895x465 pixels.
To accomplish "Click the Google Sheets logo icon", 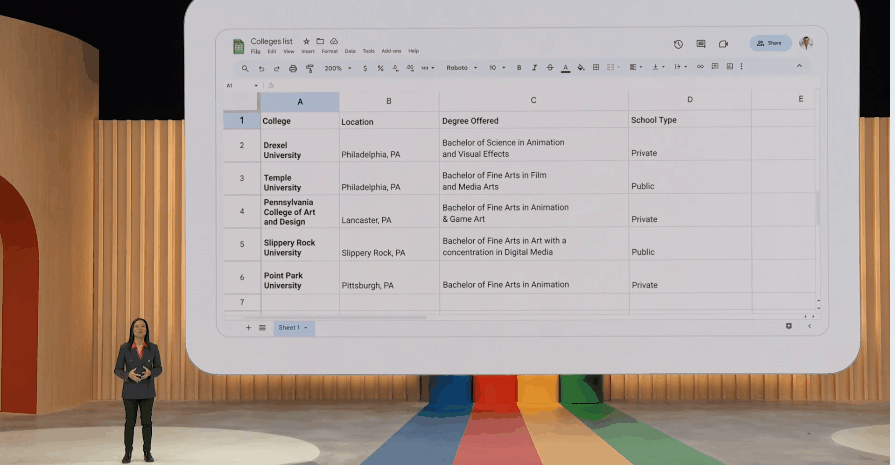I will point(239,46).
